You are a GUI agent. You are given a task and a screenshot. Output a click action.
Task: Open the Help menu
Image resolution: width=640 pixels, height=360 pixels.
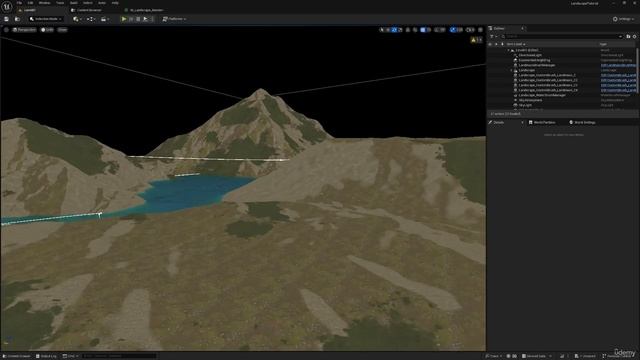point(115,3)
